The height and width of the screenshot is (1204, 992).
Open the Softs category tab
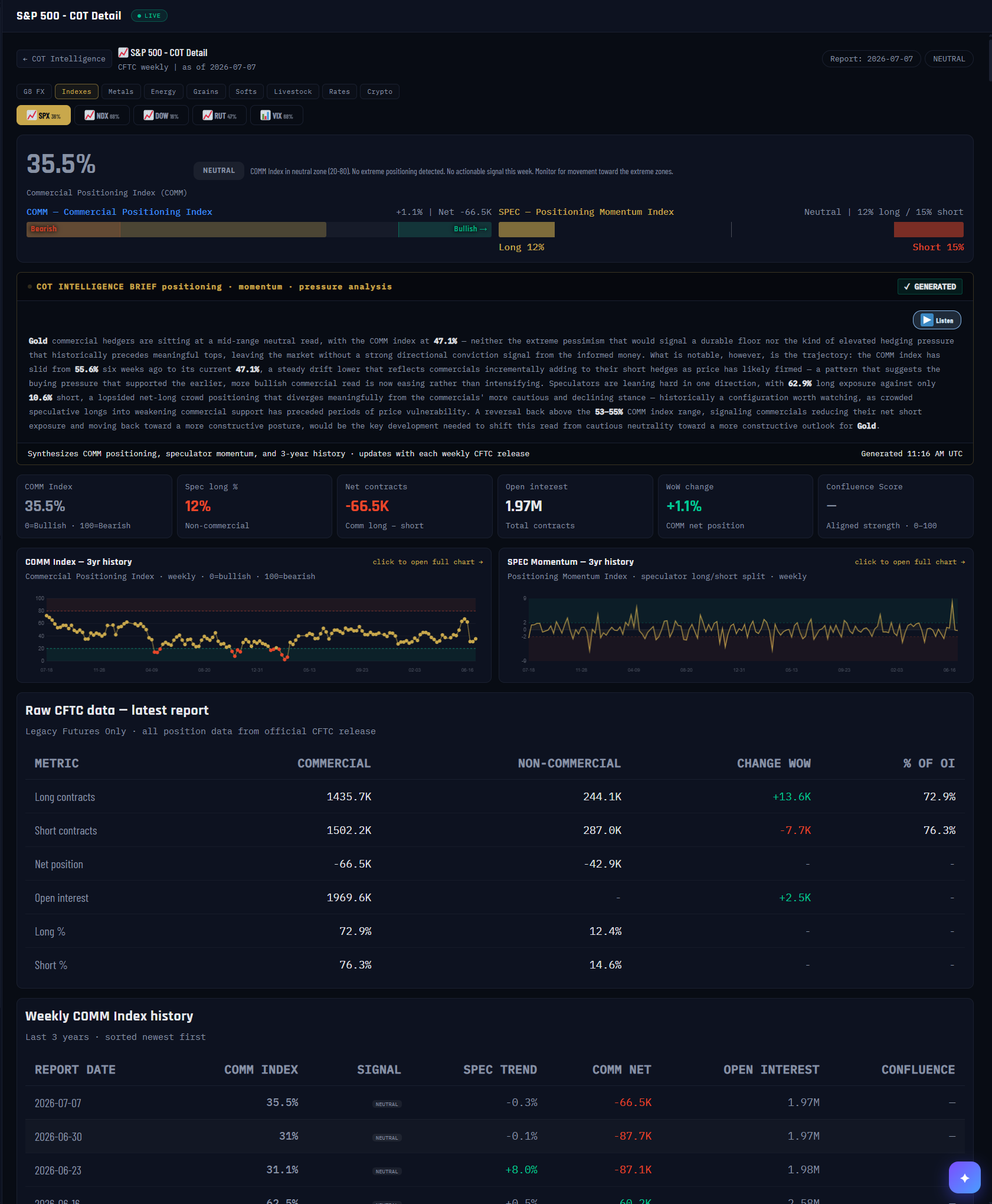coord(246,91)
